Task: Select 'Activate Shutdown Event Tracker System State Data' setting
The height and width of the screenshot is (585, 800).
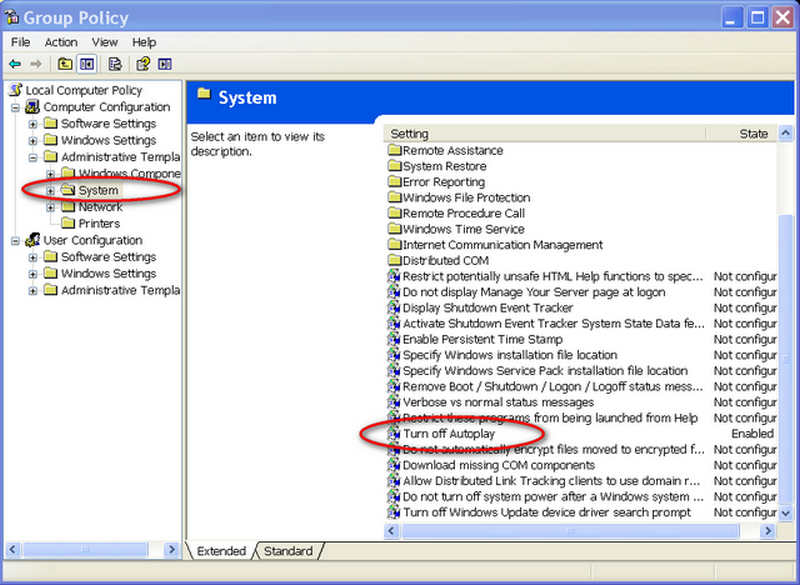Action: coord(554,323)
